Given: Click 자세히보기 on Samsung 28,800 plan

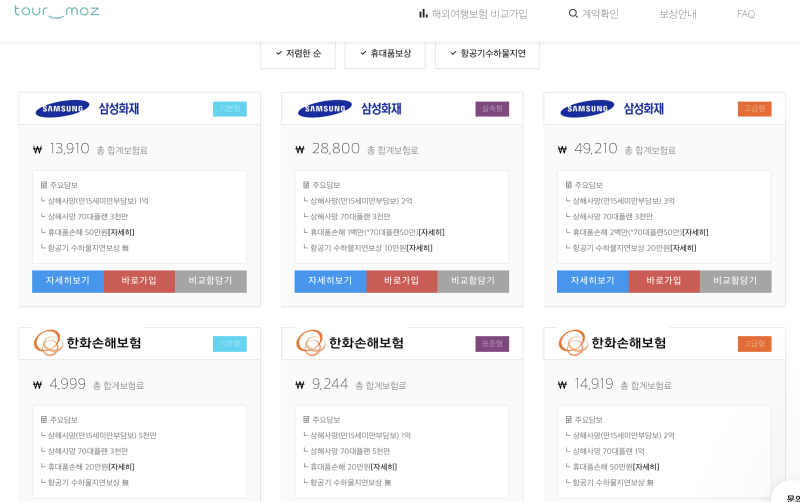Looking at the screenshot, I should [x=330, y=281].
